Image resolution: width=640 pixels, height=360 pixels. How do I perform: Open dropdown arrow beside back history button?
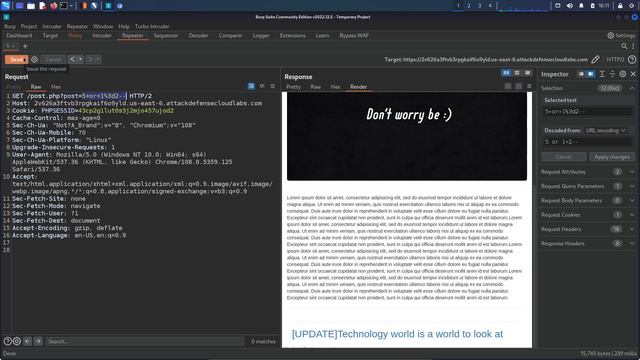(x=80, y=60)
